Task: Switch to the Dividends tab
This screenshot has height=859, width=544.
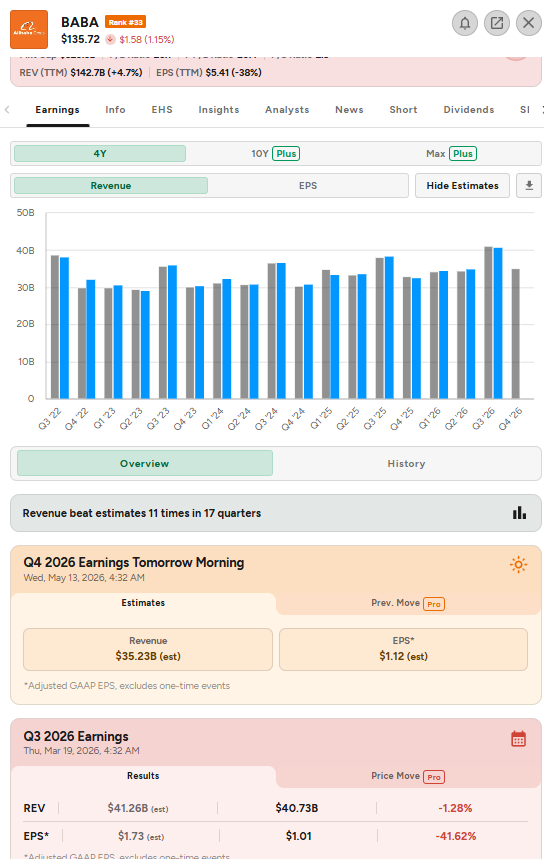Action: [469, 110]
